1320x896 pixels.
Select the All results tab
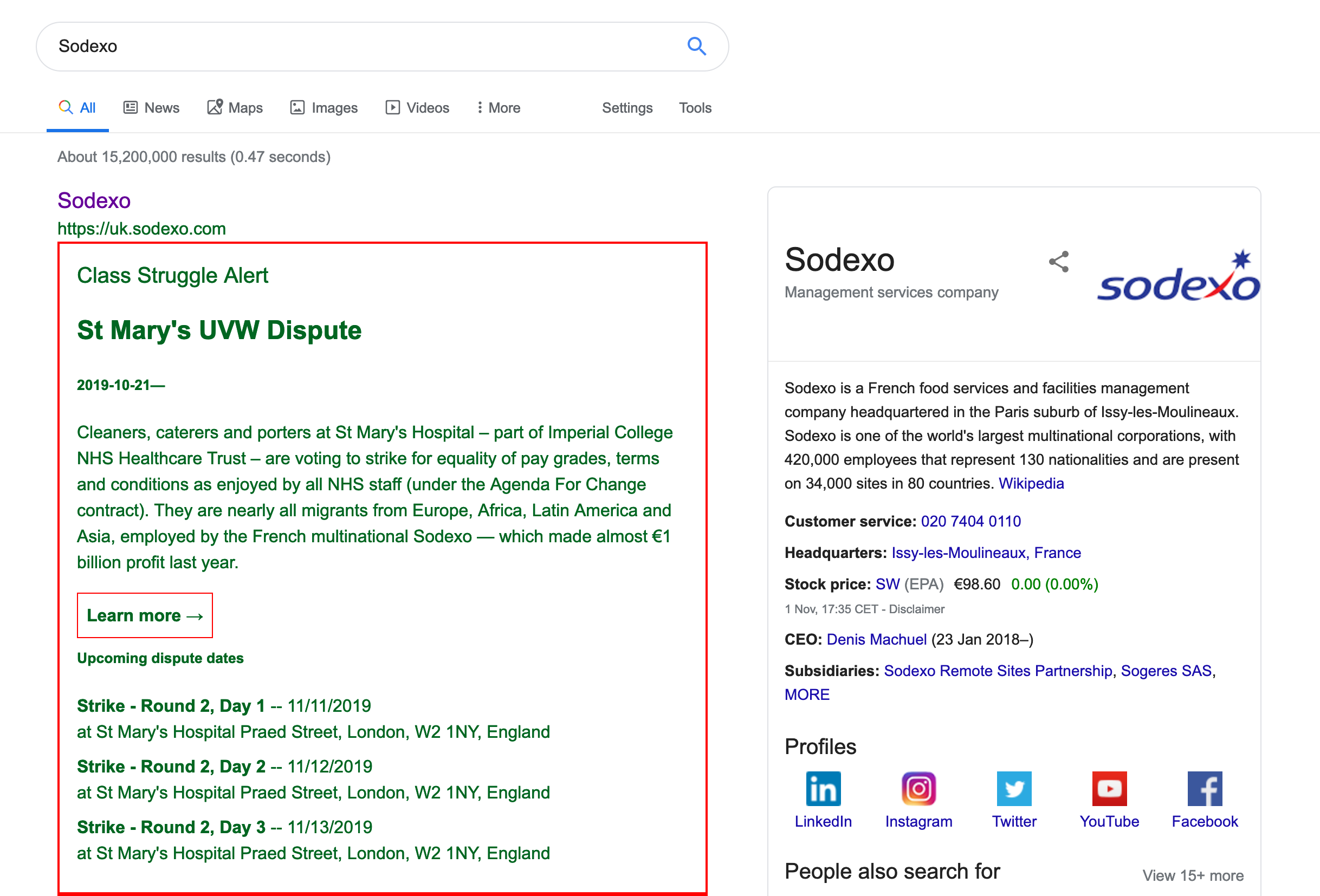click(x=77, y=107)
